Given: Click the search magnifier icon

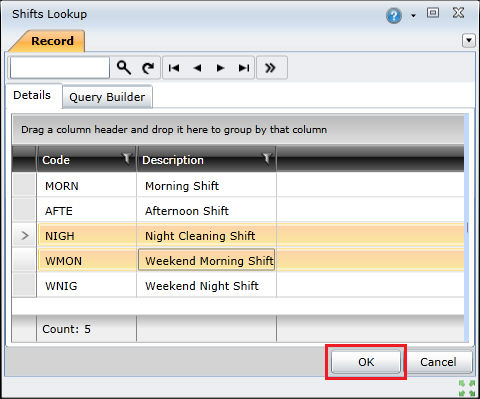Looking at the screenshot, I should [x=124, y=68].
